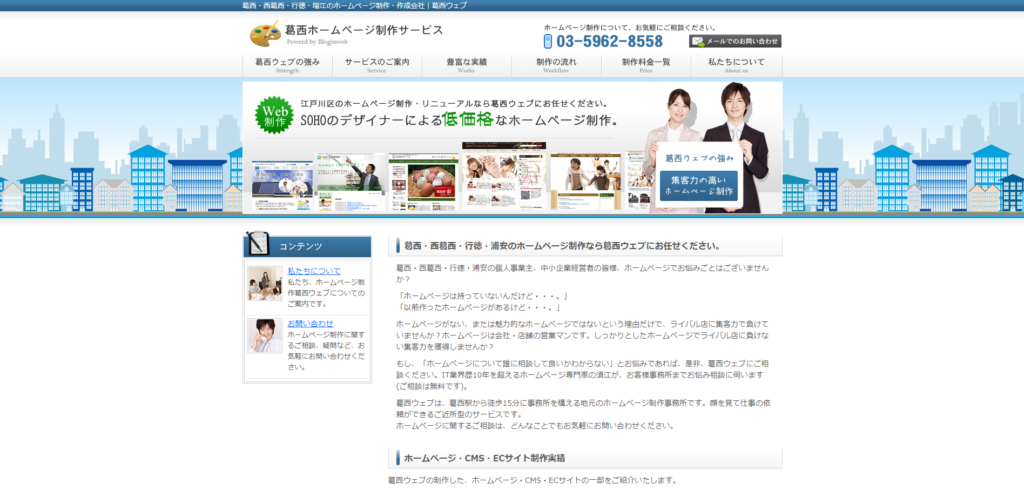1024x490 pixels.
Task: Click the 私たちについて sidebar link
Action: [x=314, y=271]
